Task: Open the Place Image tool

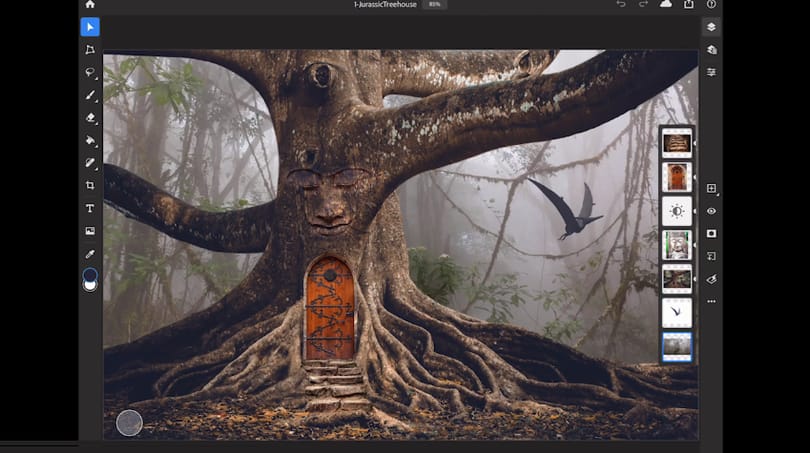Action: tap(90, 231)
